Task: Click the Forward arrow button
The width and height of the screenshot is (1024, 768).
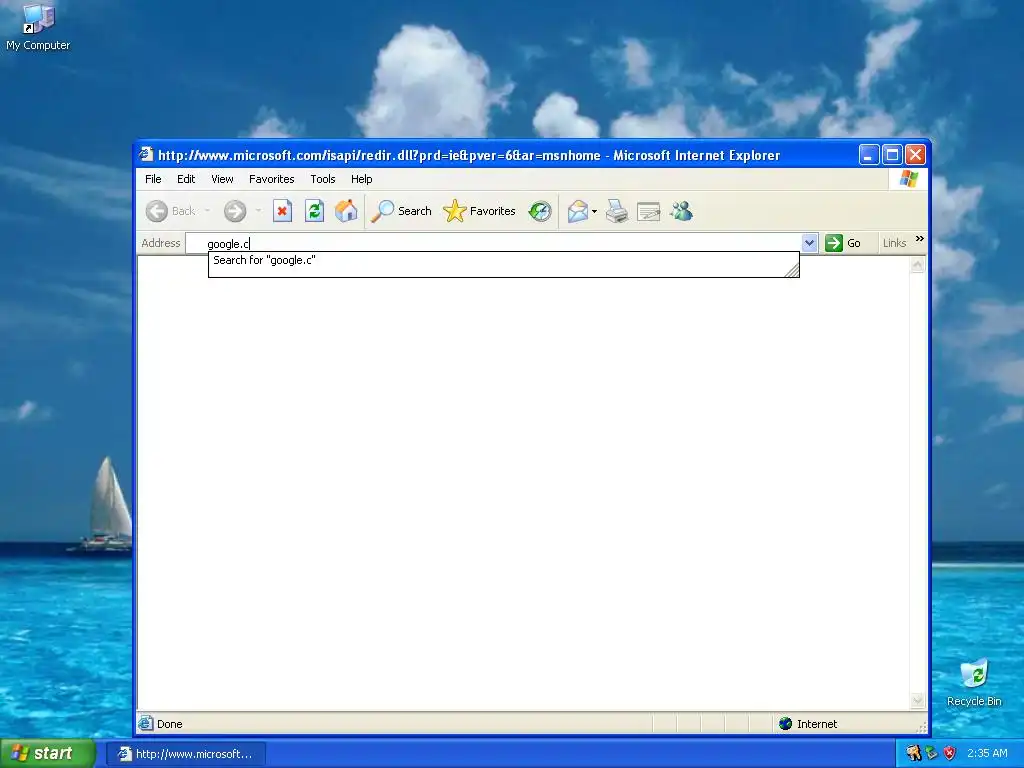Action: coord(235,211)
